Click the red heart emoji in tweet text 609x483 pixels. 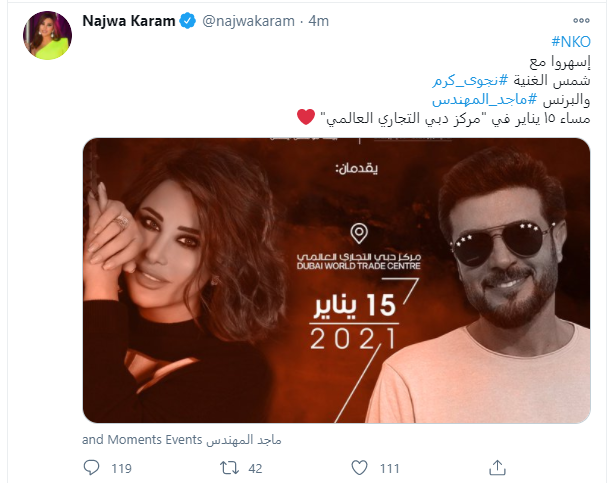(x=306, y=117)
